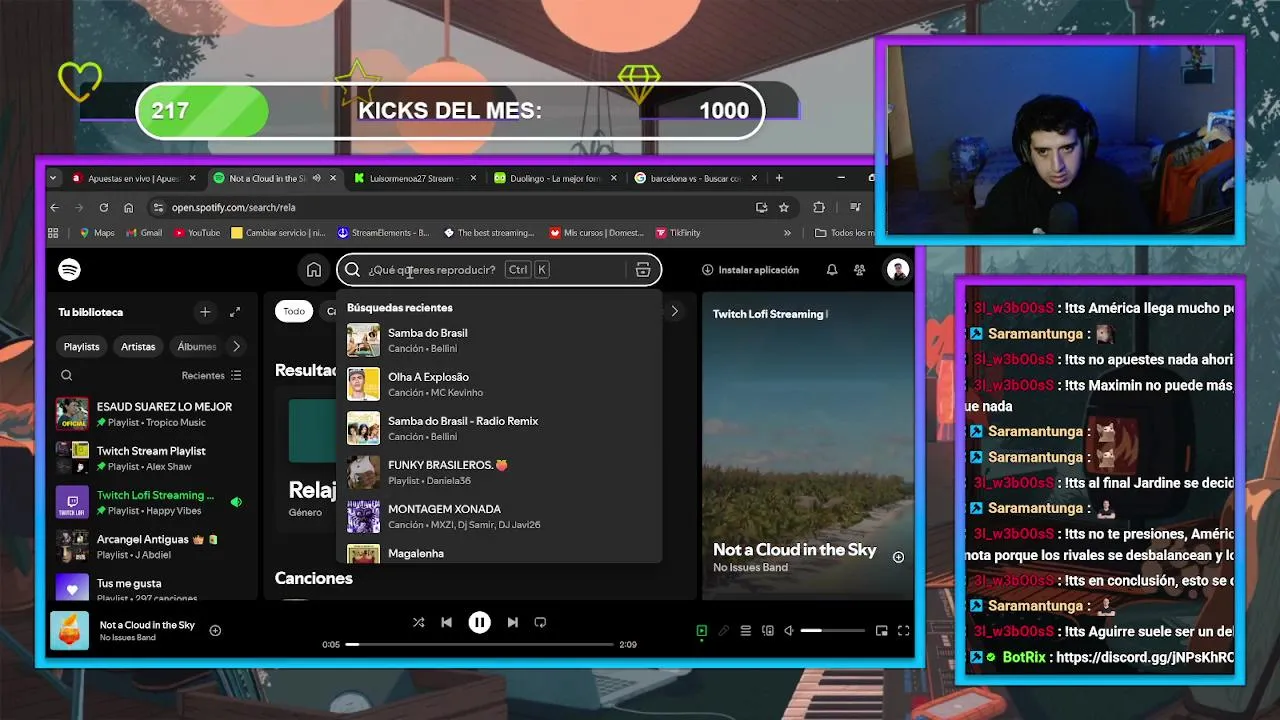This screenshot has height=720, width=1280.
Task: Select the Todo filter chip
Action: click(294, 311)
